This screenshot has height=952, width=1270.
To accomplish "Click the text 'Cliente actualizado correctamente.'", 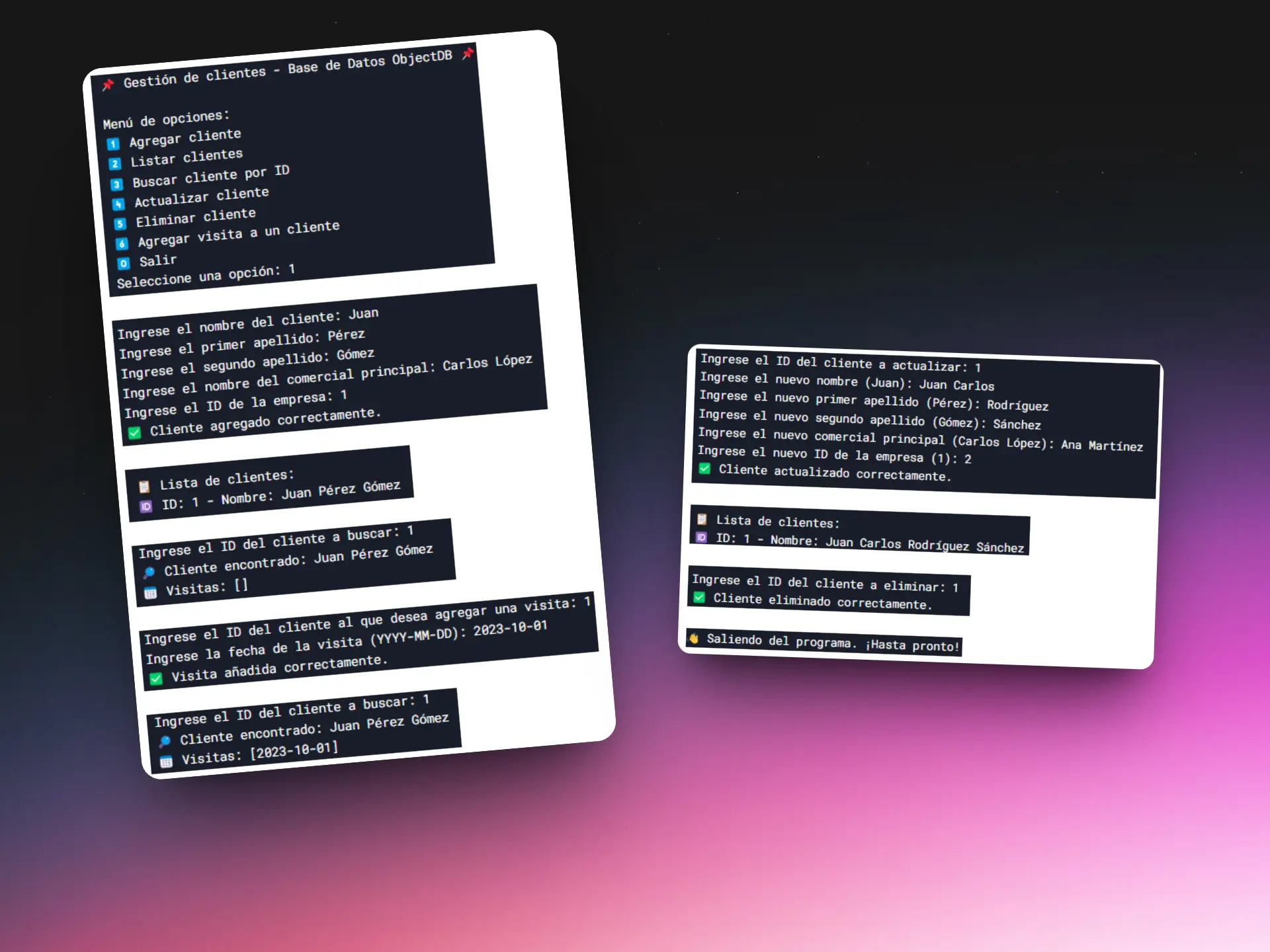I will [835, 472].
